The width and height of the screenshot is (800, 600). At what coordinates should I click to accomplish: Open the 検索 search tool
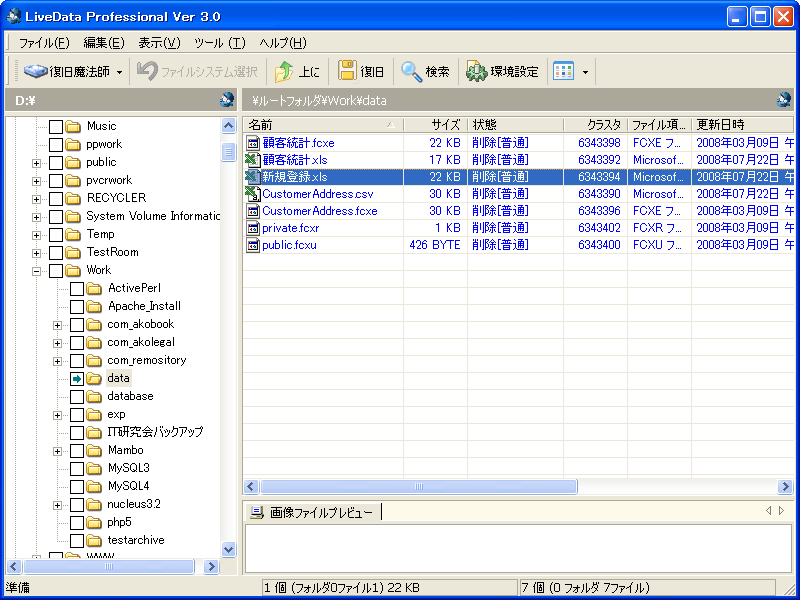[424, 72]
